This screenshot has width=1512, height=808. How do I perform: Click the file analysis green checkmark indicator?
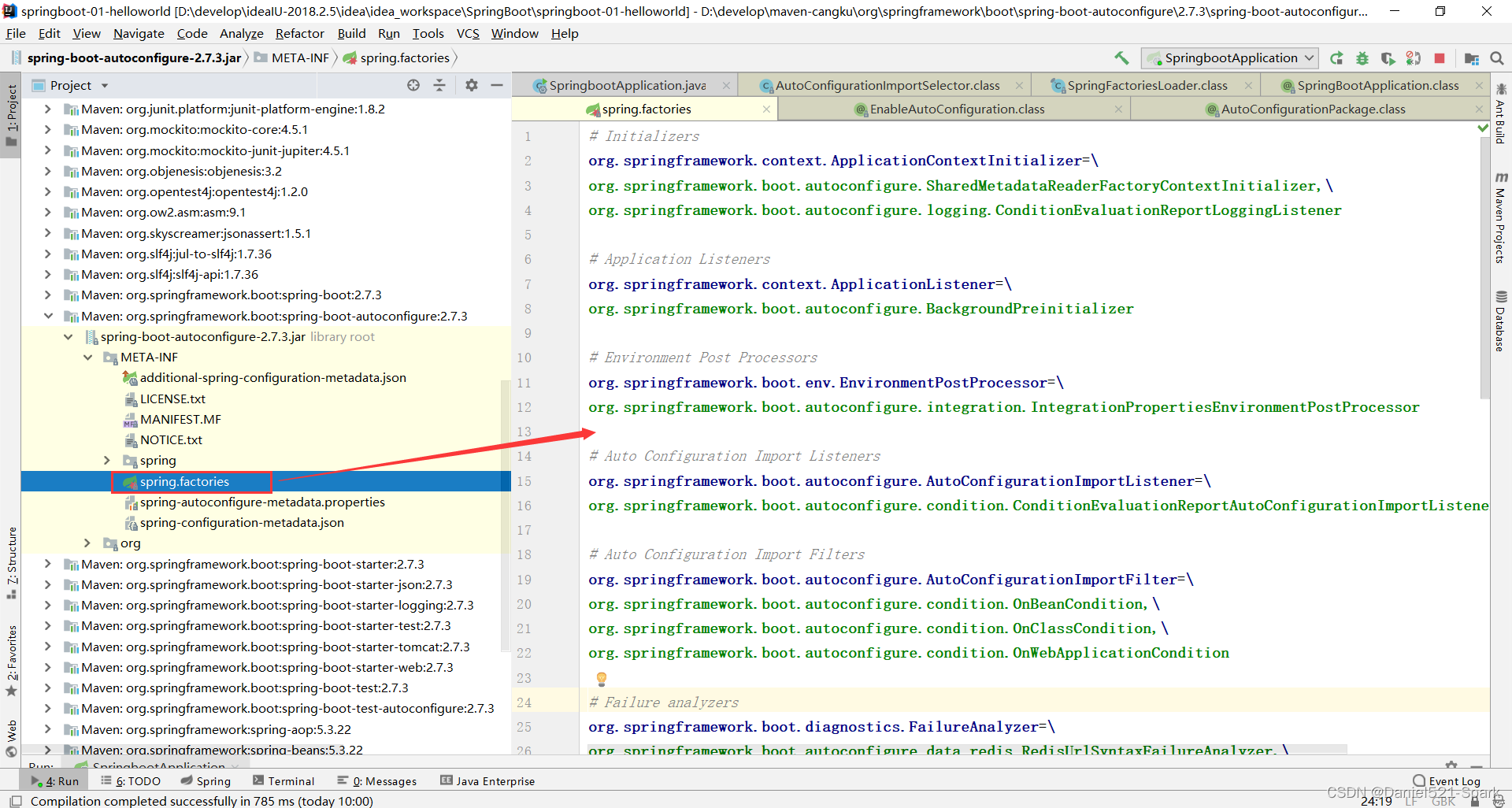click(1484, 128)
